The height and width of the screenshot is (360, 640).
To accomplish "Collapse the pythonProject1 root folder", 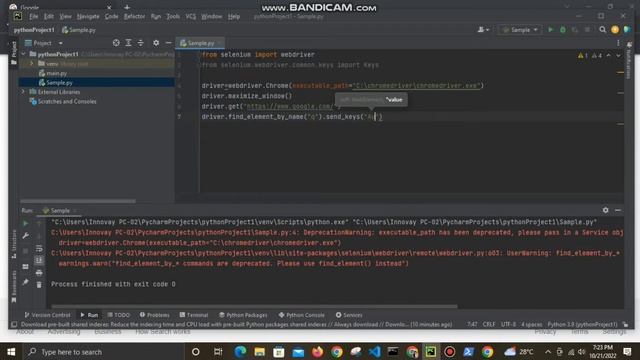I will (24, 54).
